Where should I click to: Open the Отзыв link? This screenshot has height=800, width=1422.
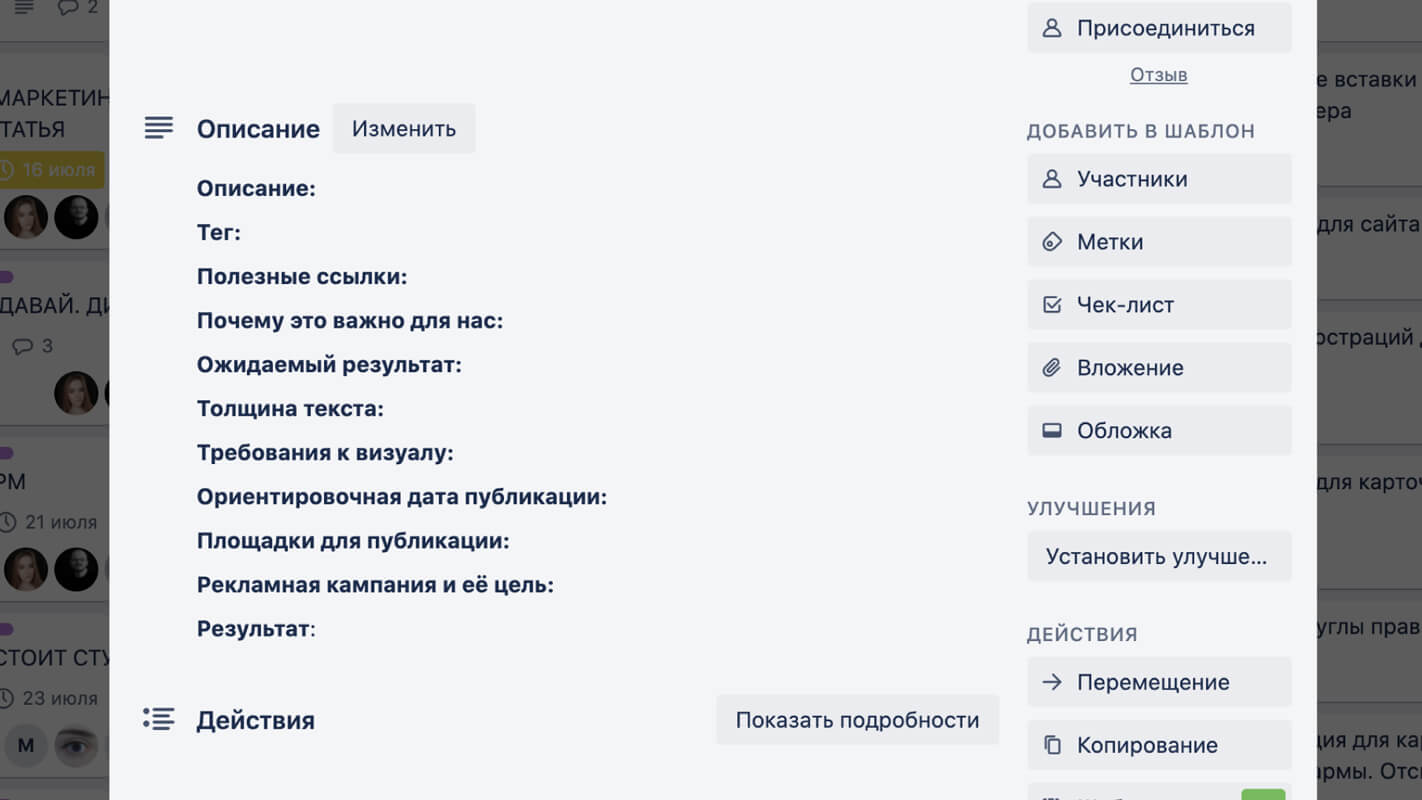[x=1158, y=75]
